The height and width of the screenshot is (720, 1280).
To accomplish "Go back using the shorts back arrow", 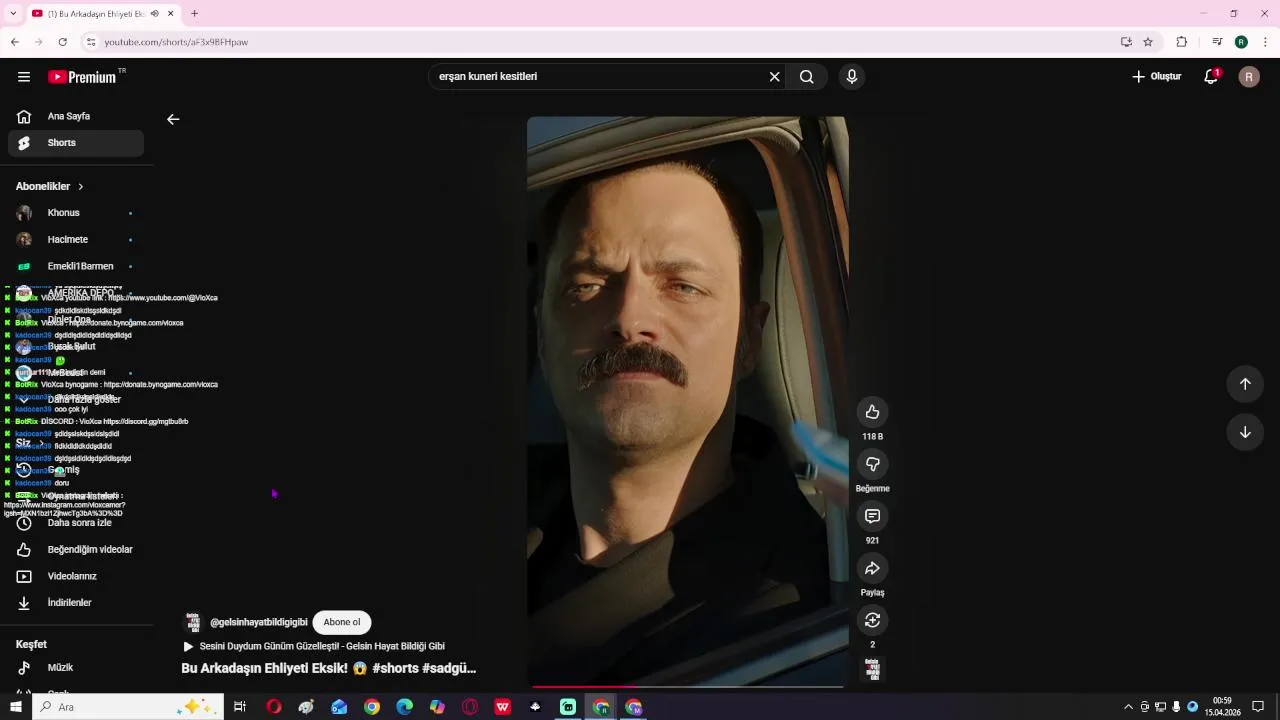I will click(x=173, y=119).
